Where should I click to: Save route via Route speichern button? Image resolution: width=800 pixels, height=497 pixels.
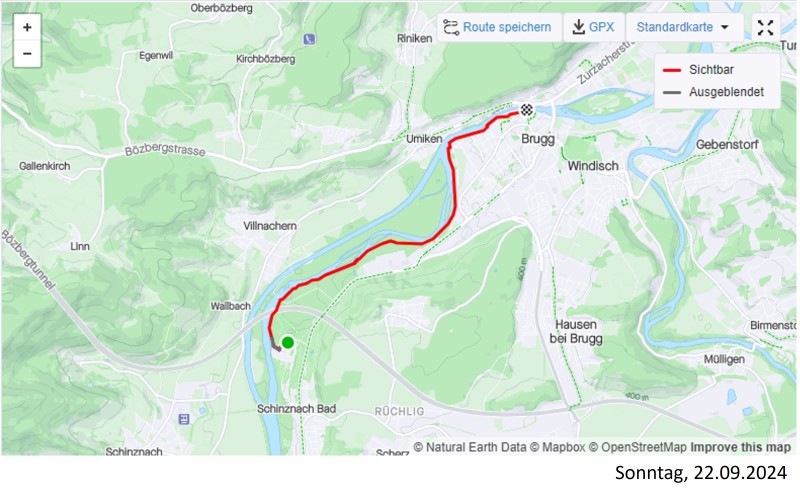click(x=498, y=28)
